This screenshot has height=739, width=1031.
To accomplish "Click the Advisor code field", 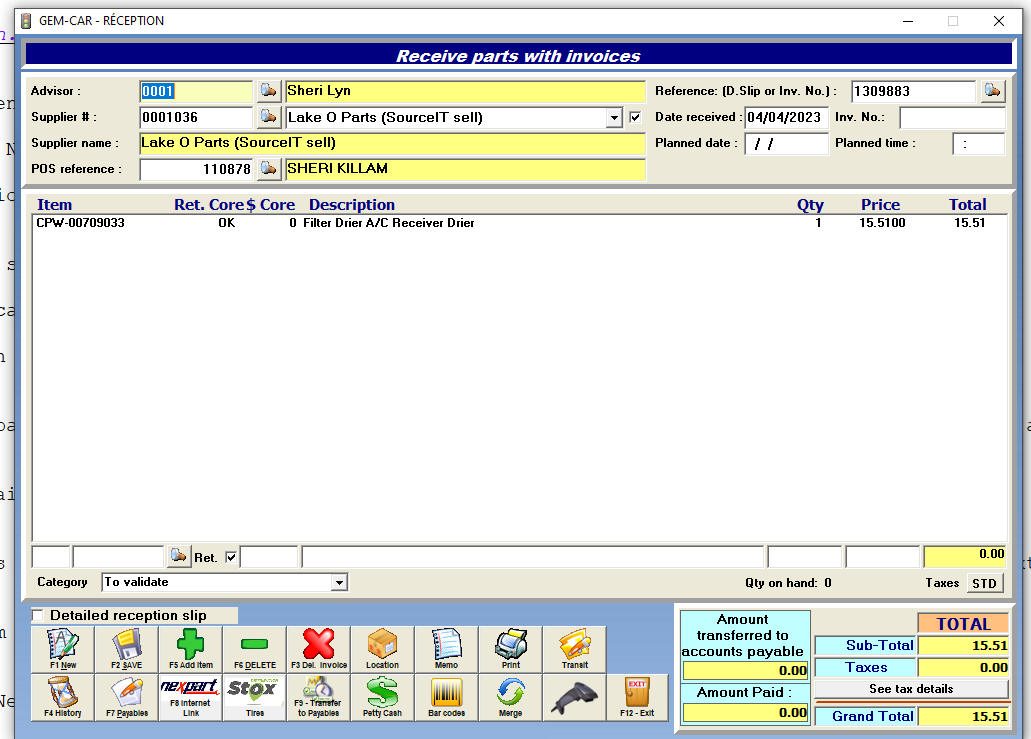I will 196,91.
